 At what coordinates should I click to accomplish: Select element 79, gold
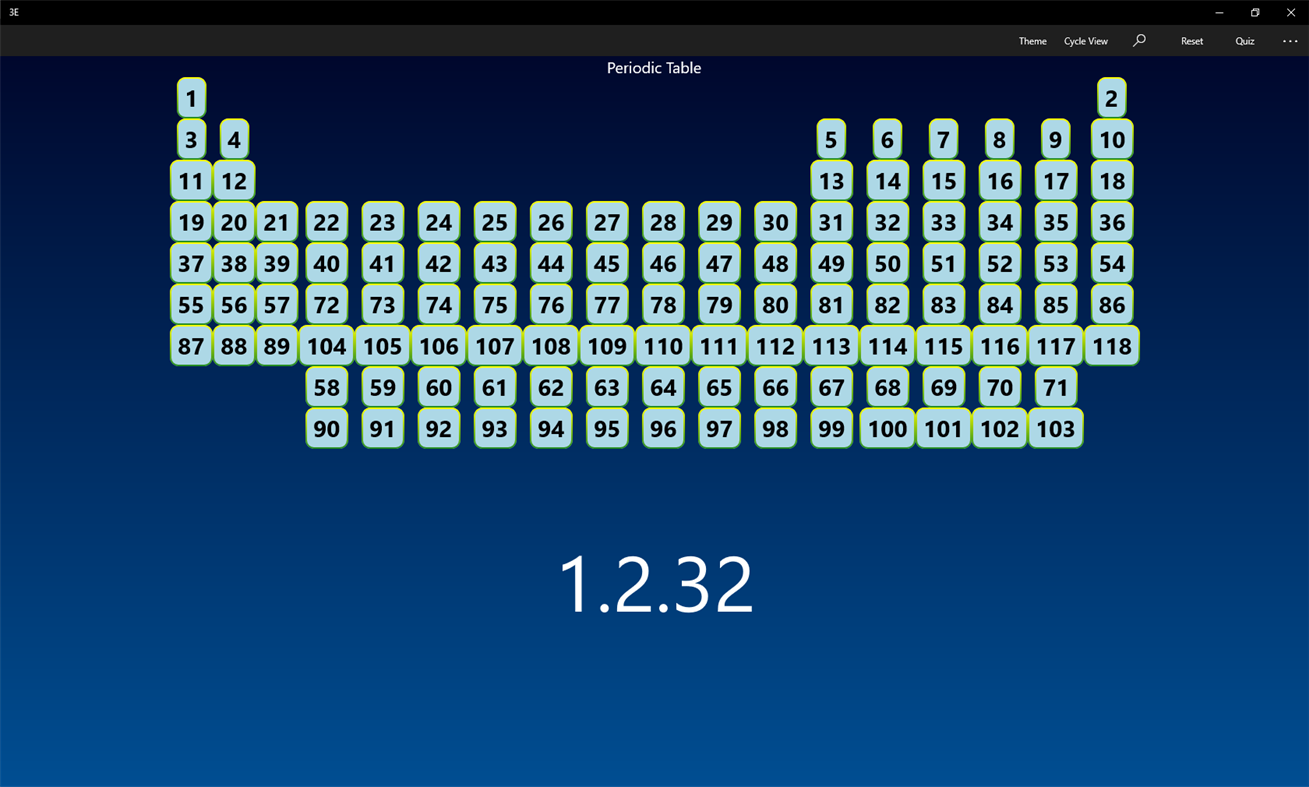click(718, 304)
